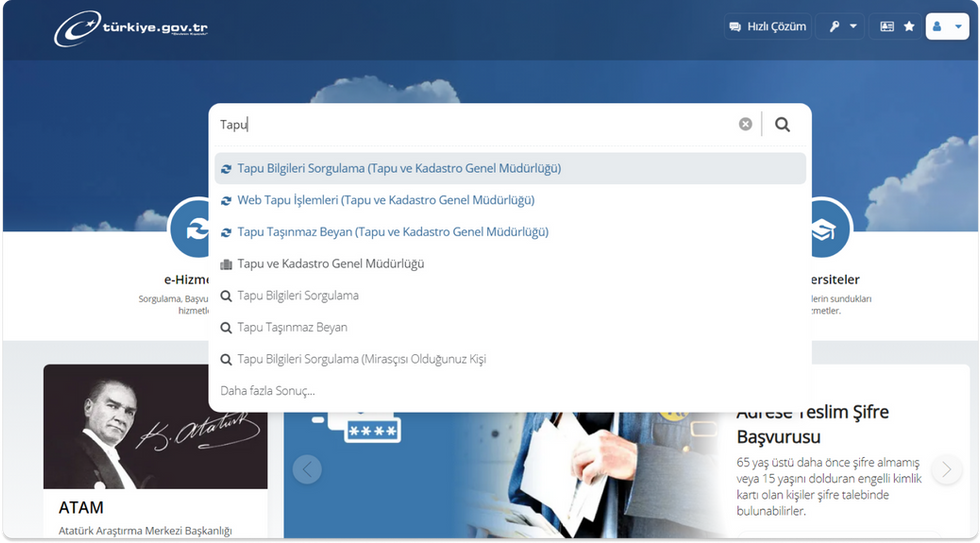980x543 pixels.
Task: Click Atatürk Araştırma Merkezi Başkanlığı text
Action: tap(145, 531)
